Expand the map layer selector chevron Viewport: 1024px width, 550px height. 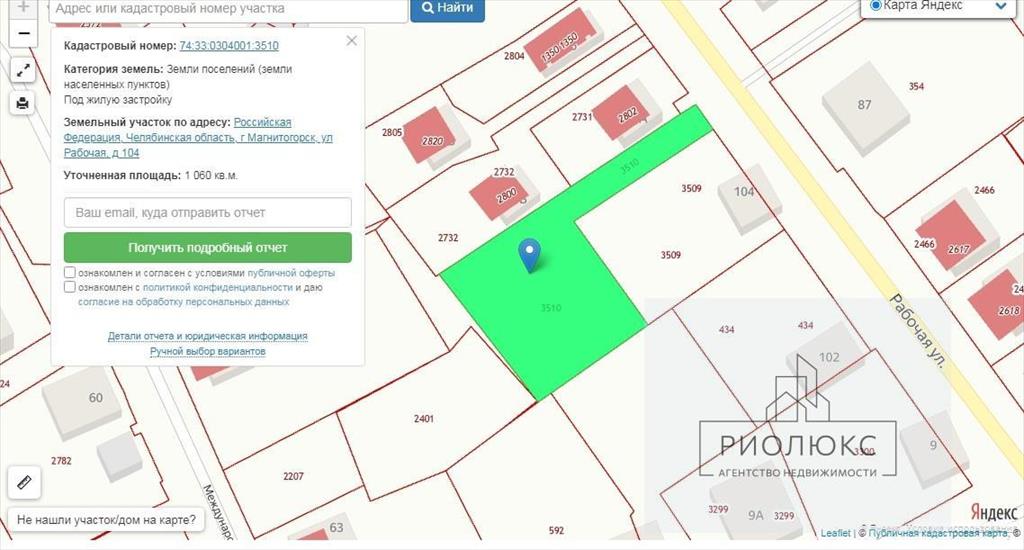tap(1000, 7)
